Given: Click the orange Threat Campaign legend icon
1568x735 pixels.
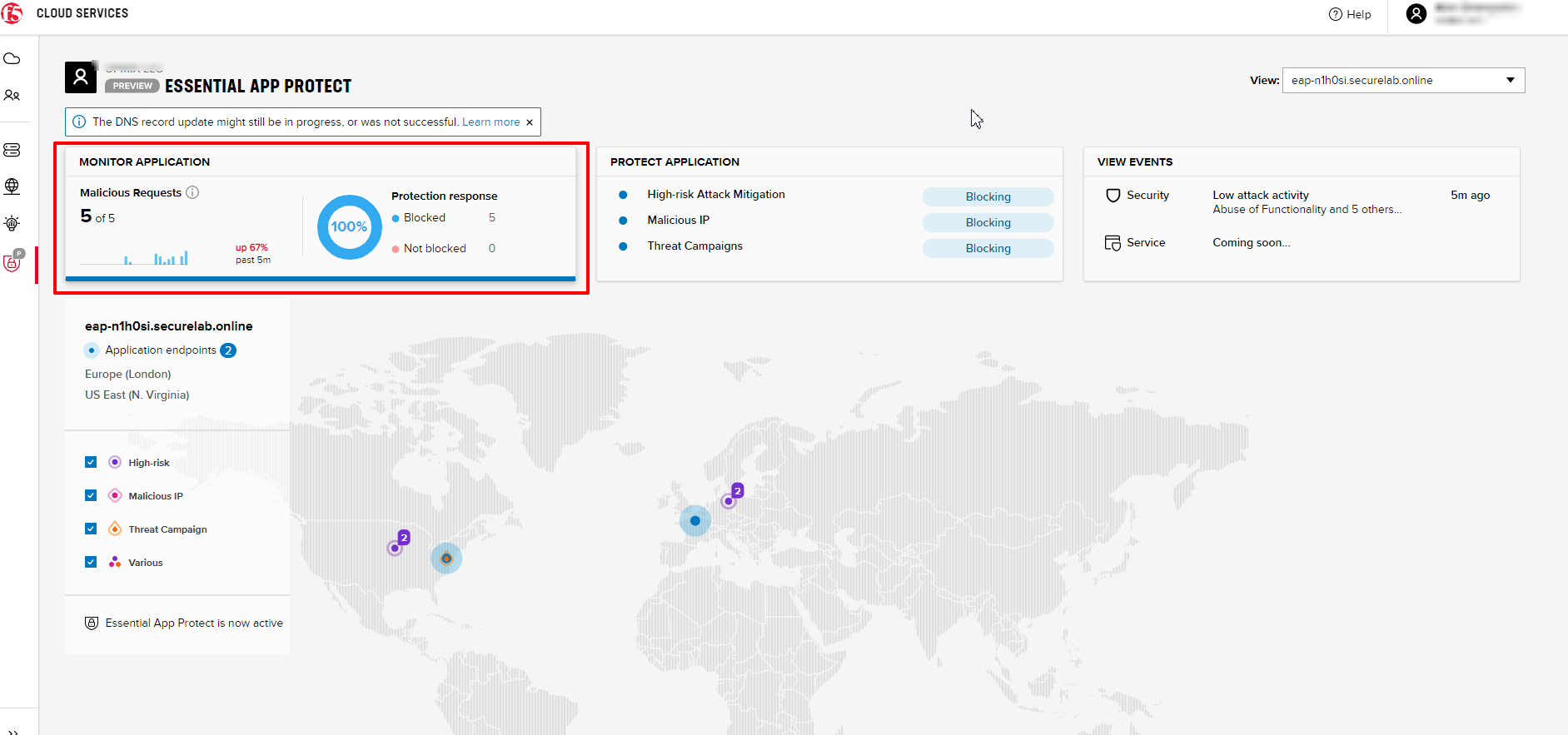Looking at the screenshot, I should pos(115,529).
